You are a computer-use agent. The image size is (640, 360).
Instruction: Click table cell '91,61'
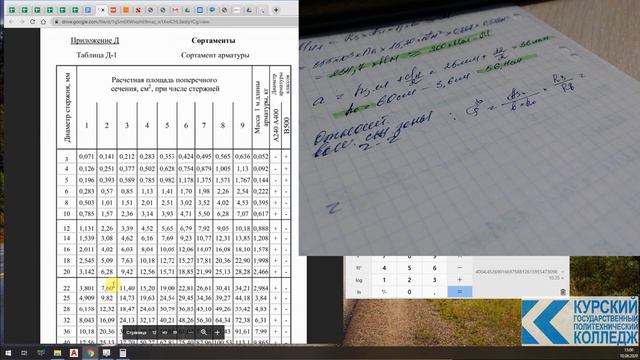coord(242,332)
